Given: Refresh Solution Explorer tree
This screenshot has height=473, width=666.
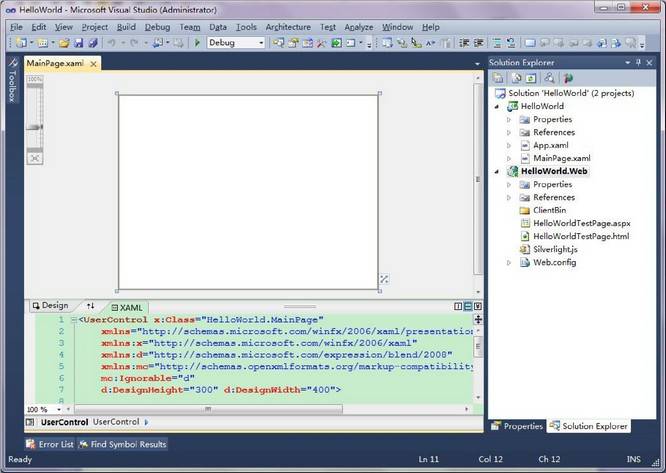Looking at the screenshot, I should pyautogui.click(x=531, y=78).
